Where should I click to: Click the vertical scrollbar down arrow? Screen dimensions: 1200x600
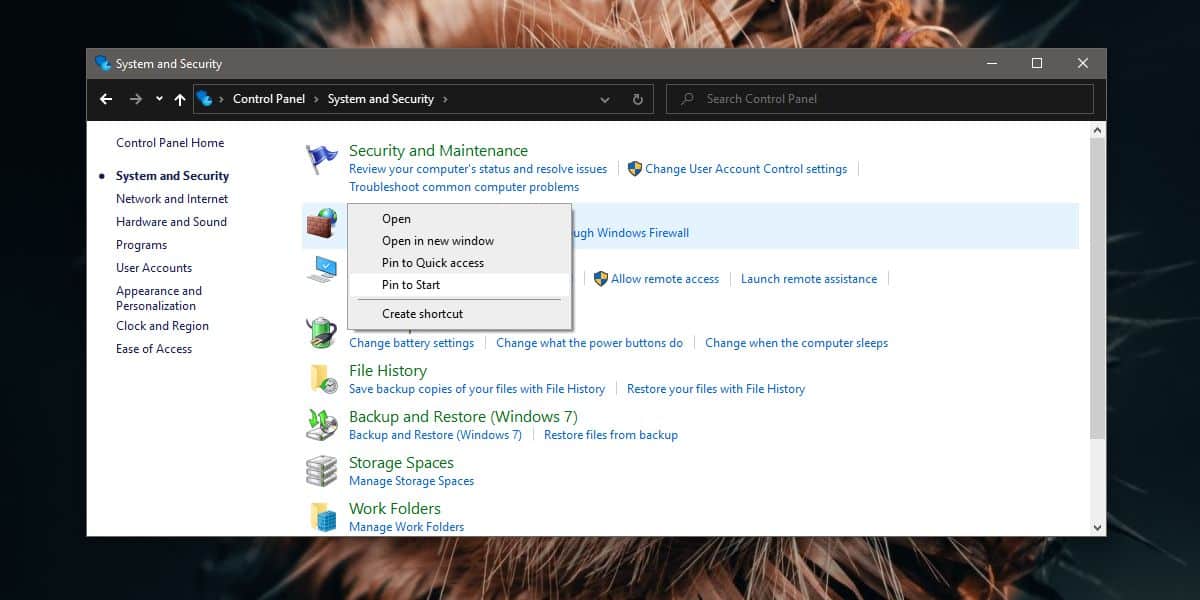click(1098, 527)
